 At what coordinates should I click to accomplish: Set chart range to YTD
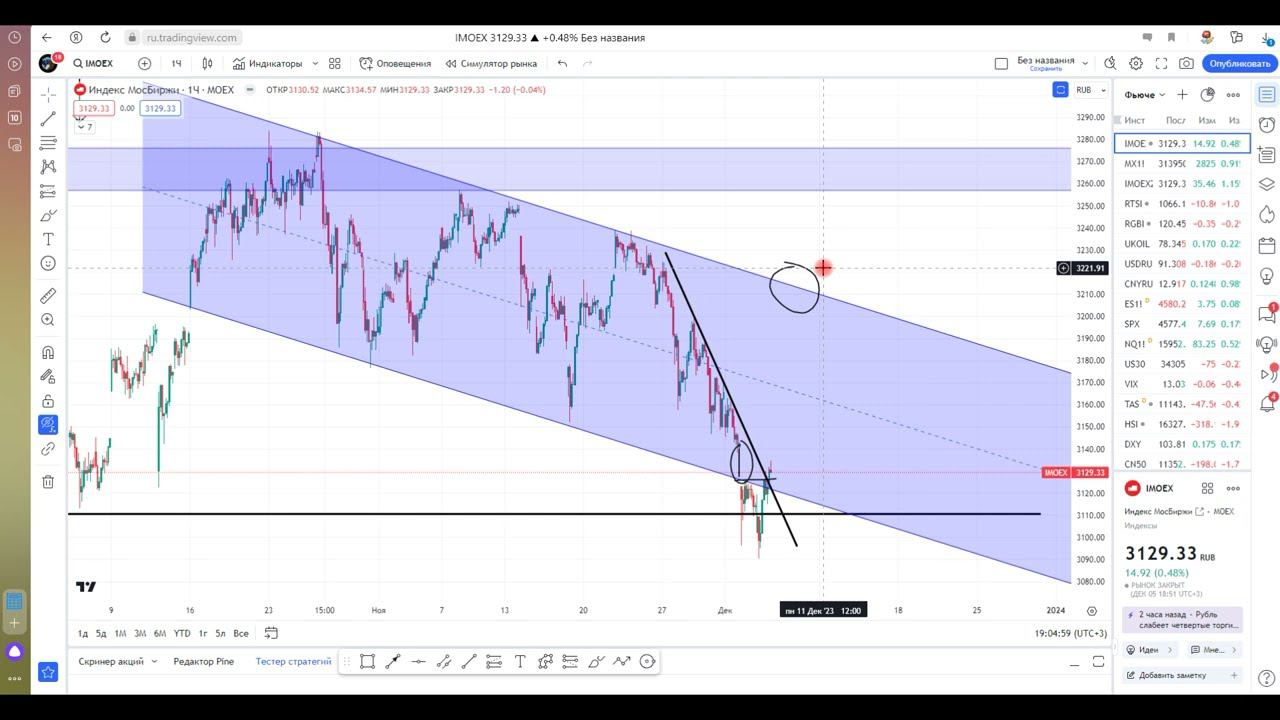coord(181,633)
